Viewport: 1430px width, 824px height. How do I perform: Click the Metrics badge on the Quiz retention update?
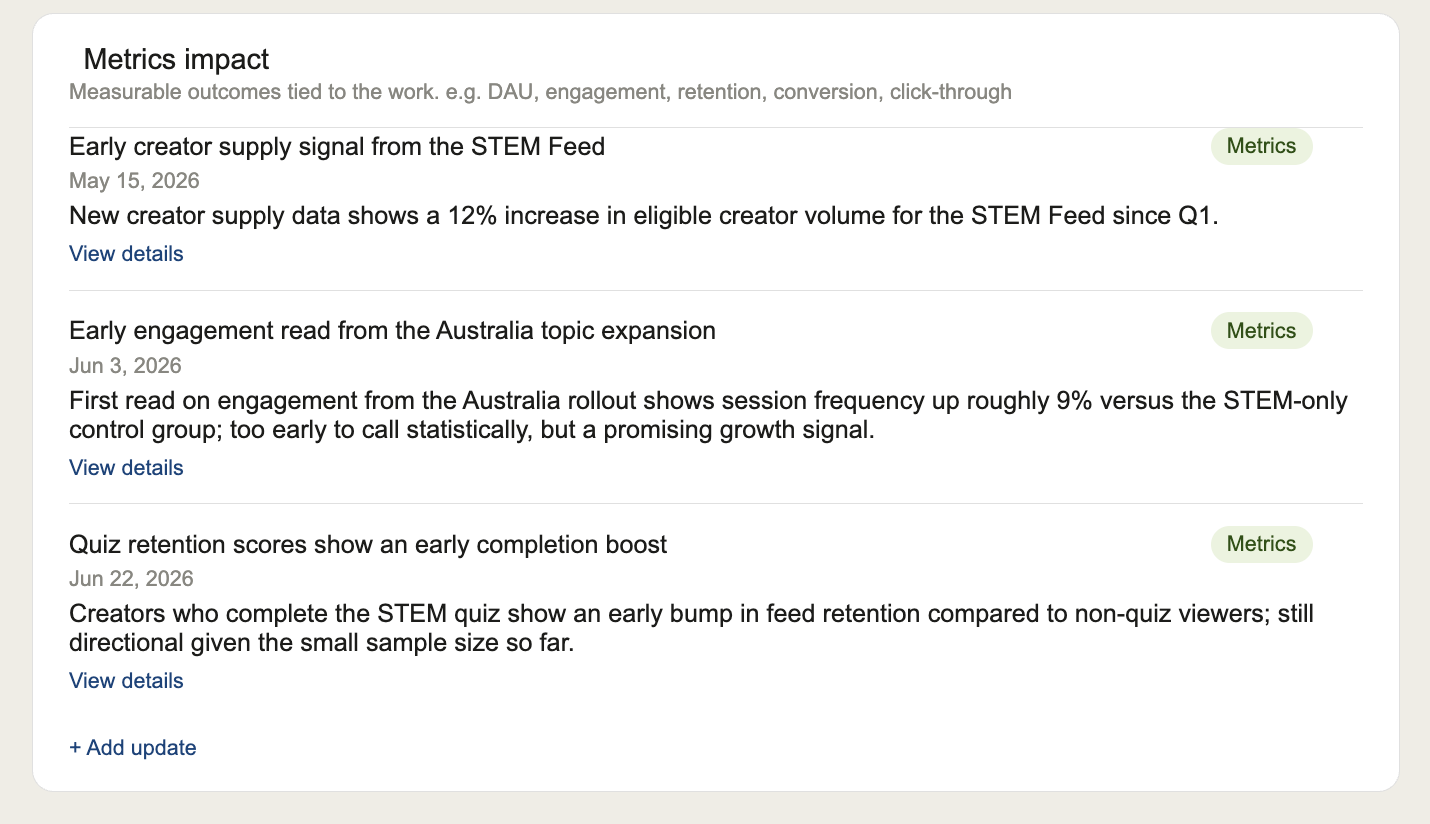[1261, 544]
